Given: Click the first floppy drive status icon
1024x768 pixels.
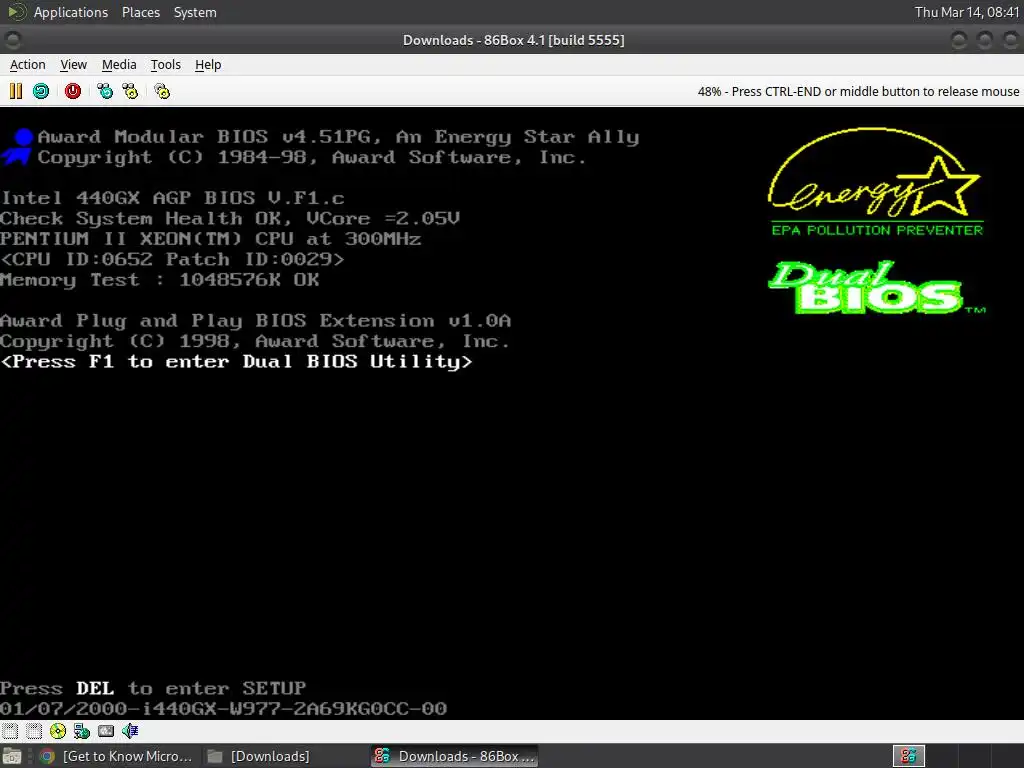Looking at the screenshot, I should coord(10,731).
